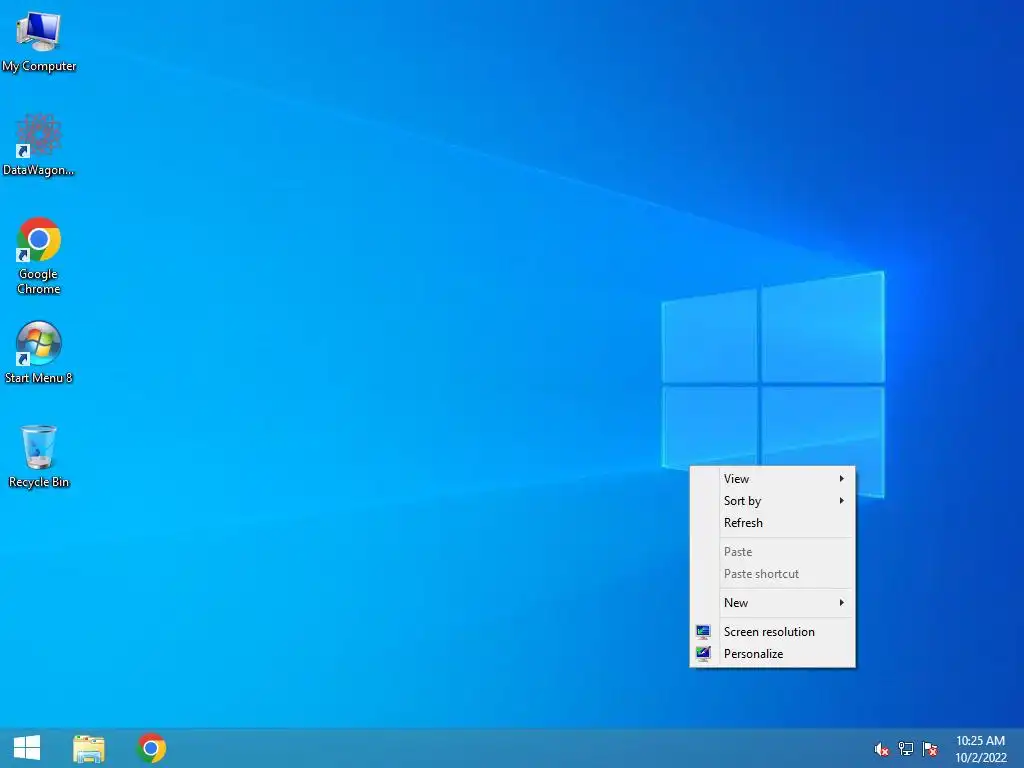Screen dimensions: 1024x768
Task: Select the Google Chrome desktop shortcut
Action: coord(39,256)
